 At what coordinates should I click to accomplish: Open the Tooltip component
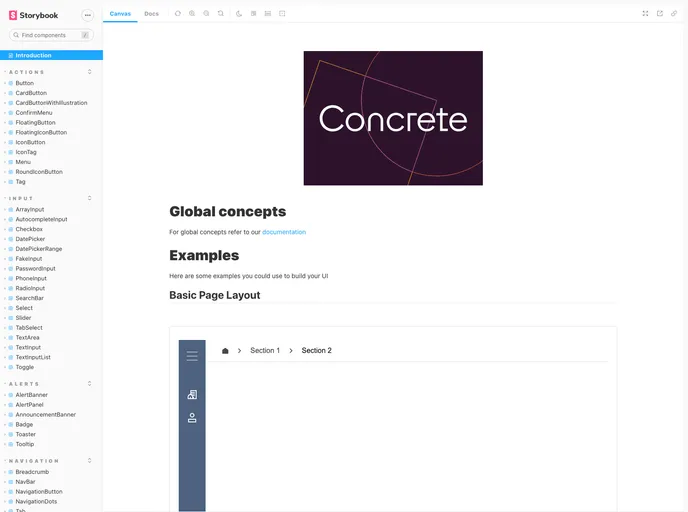tap(25, 444)
